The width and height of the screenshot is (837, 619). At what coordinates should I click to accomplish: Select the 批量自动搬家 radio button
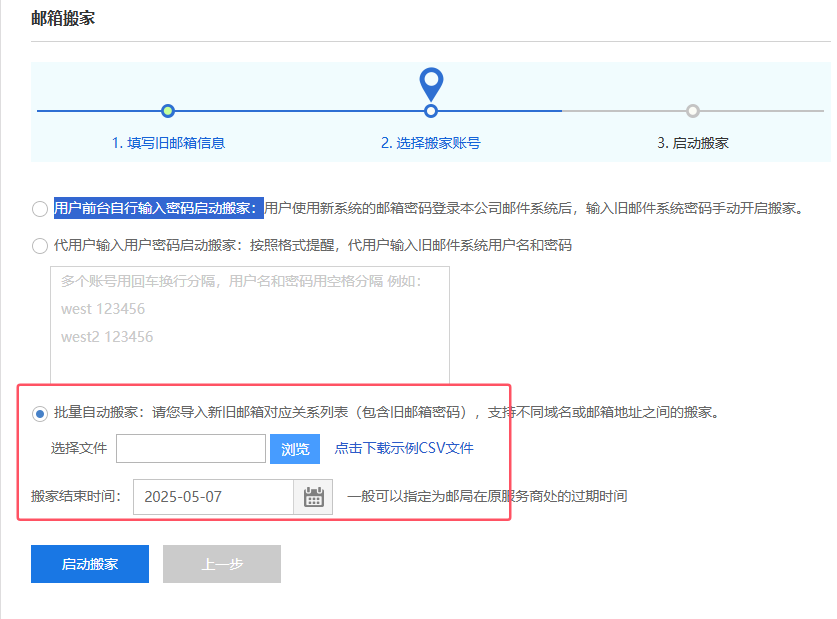click(x=40, y=413)
